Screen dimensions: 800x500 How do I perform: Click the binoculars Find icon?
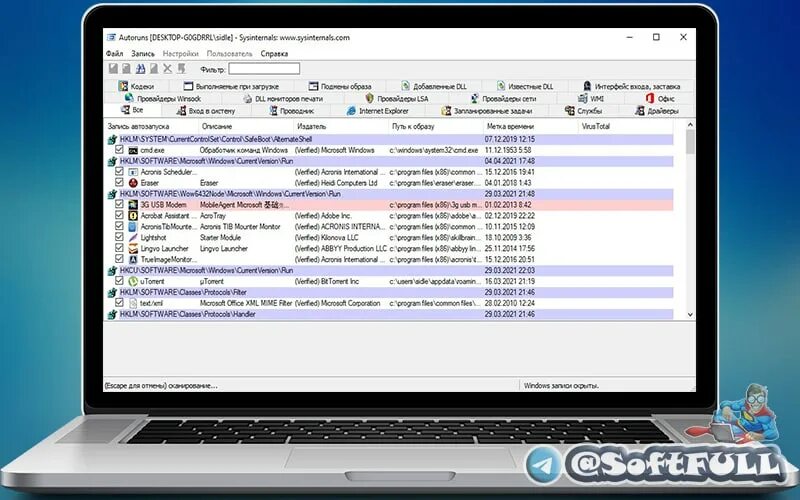coord(140,68)
